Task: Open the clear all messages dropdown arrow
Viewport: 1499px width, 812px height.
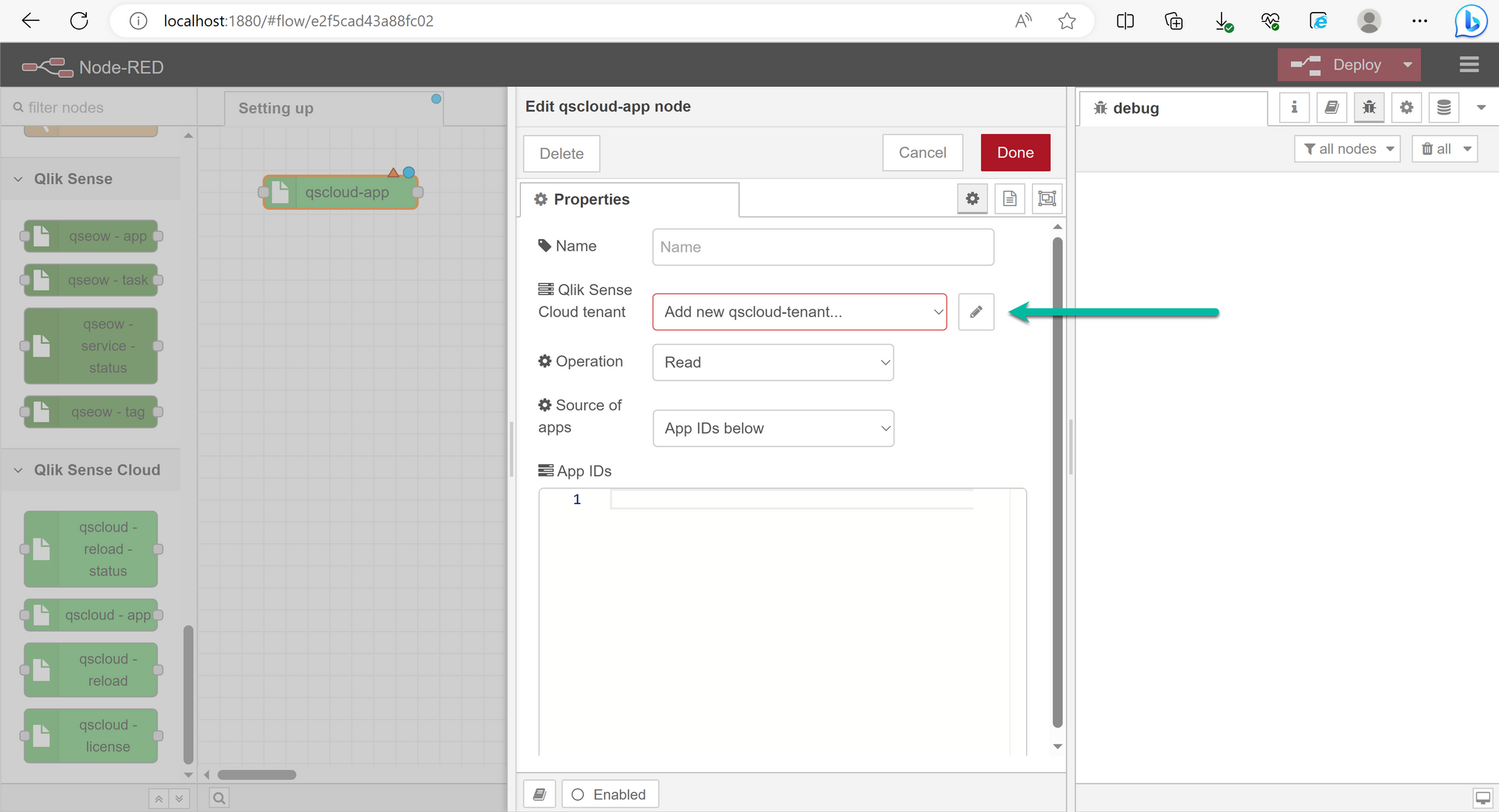Action: pos(1468,149)
